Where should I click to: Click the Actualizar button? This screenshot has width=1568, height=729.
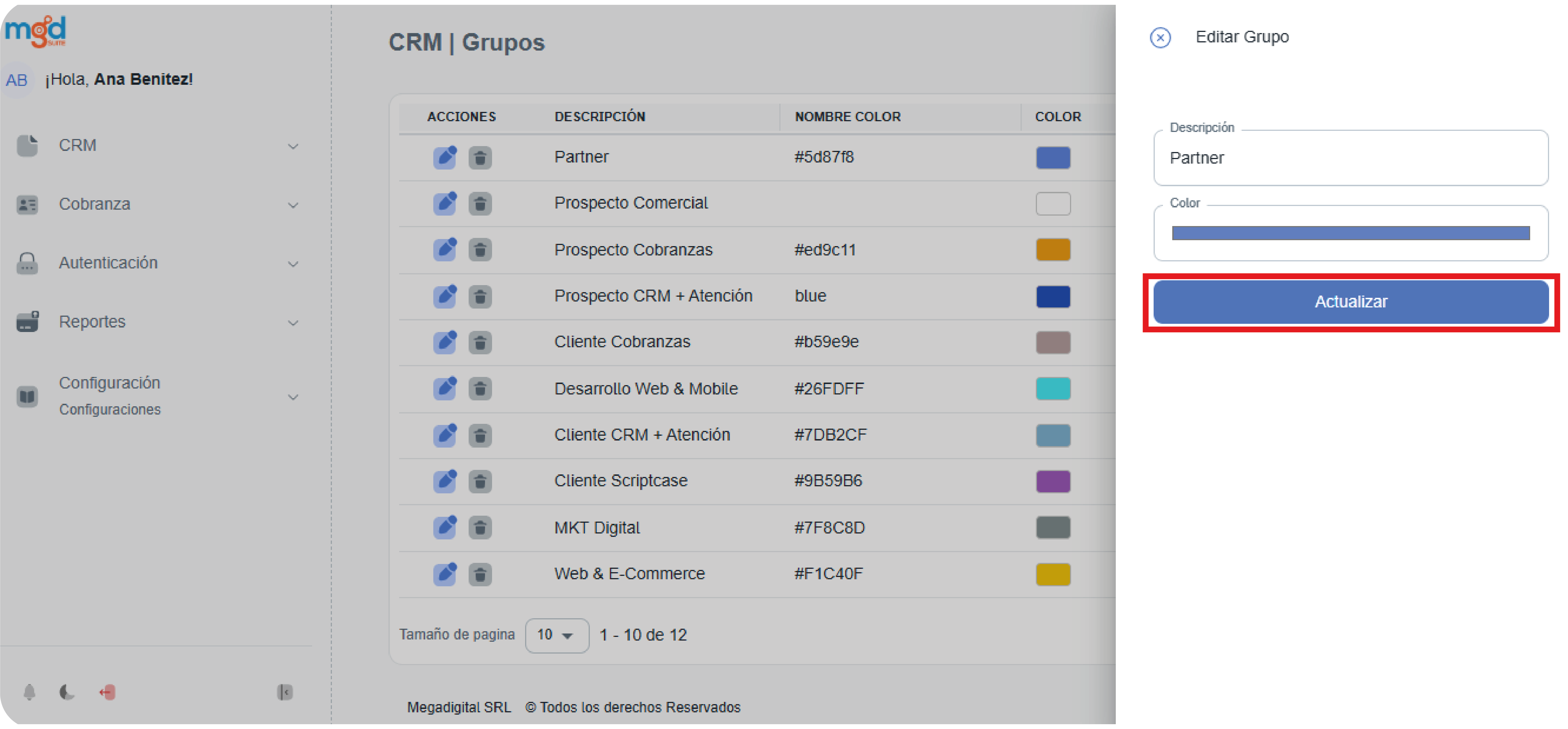click(1350, 302)
